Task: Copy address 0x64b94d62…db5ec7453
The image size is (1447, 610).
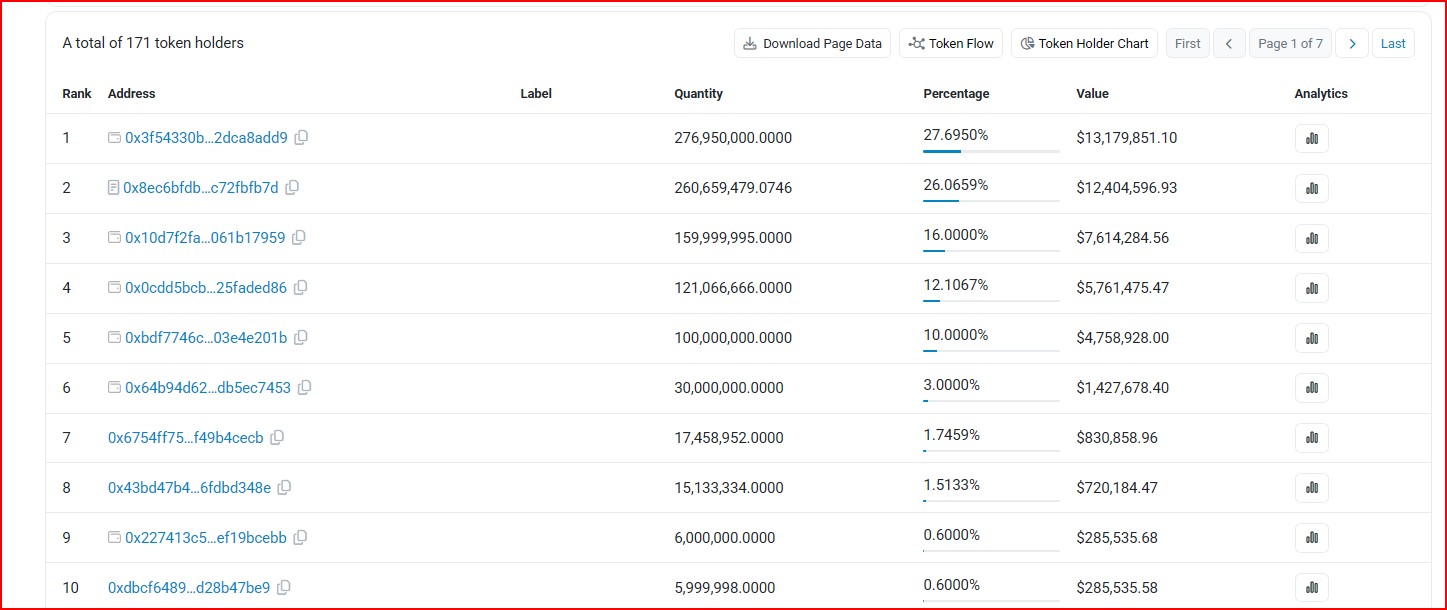Action: pos(305,388)
